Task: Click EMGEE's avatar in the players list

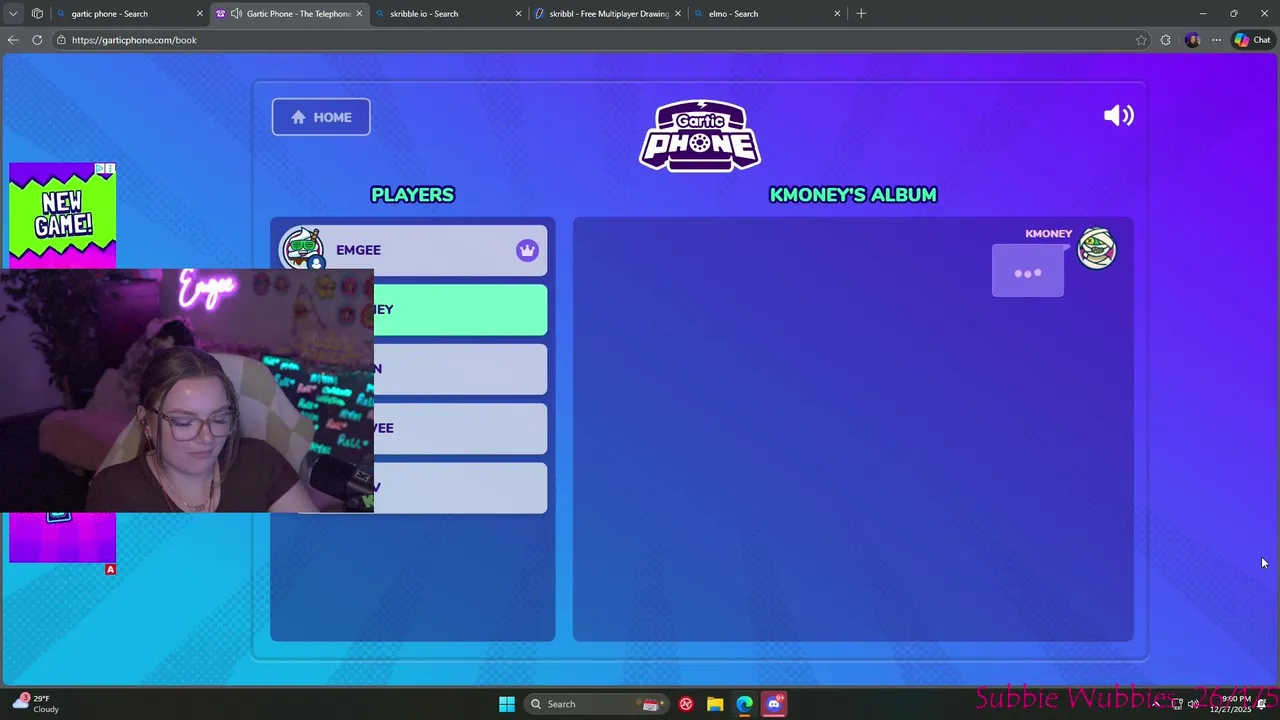Action: (303, 249)
